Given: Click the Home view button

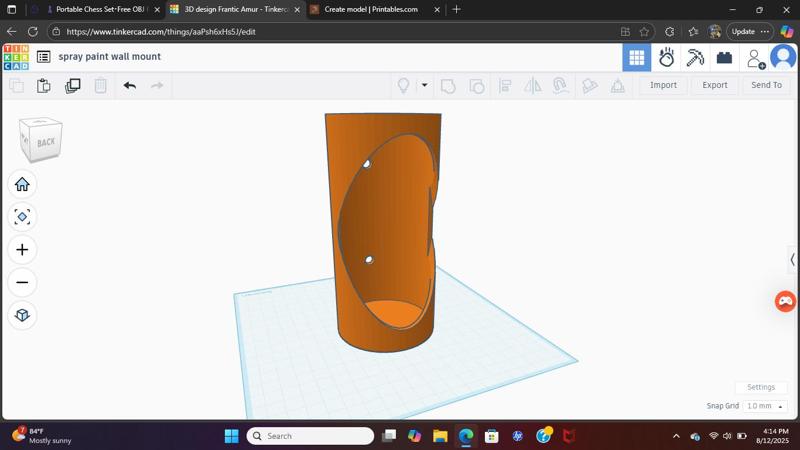Looking at the screenshot, I should 22,184.
